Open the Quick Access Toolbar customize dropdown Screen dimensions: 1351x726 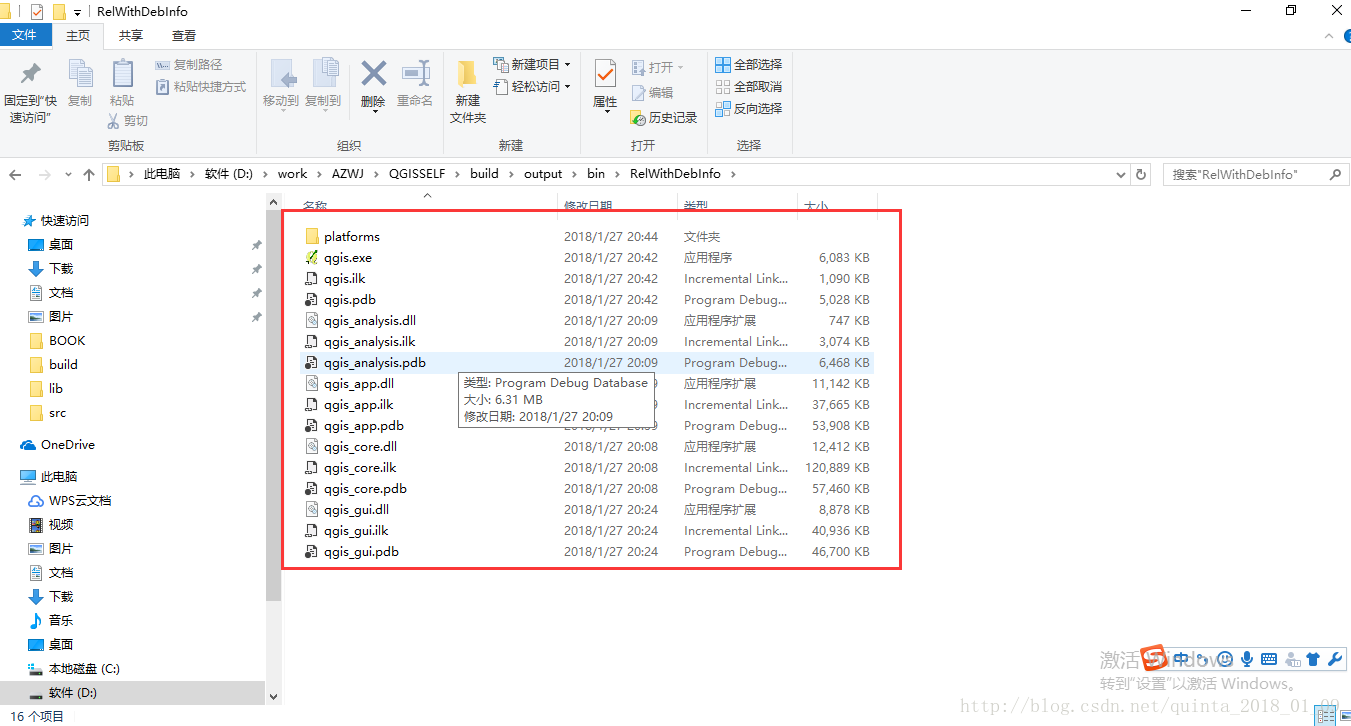coord(78,13)
